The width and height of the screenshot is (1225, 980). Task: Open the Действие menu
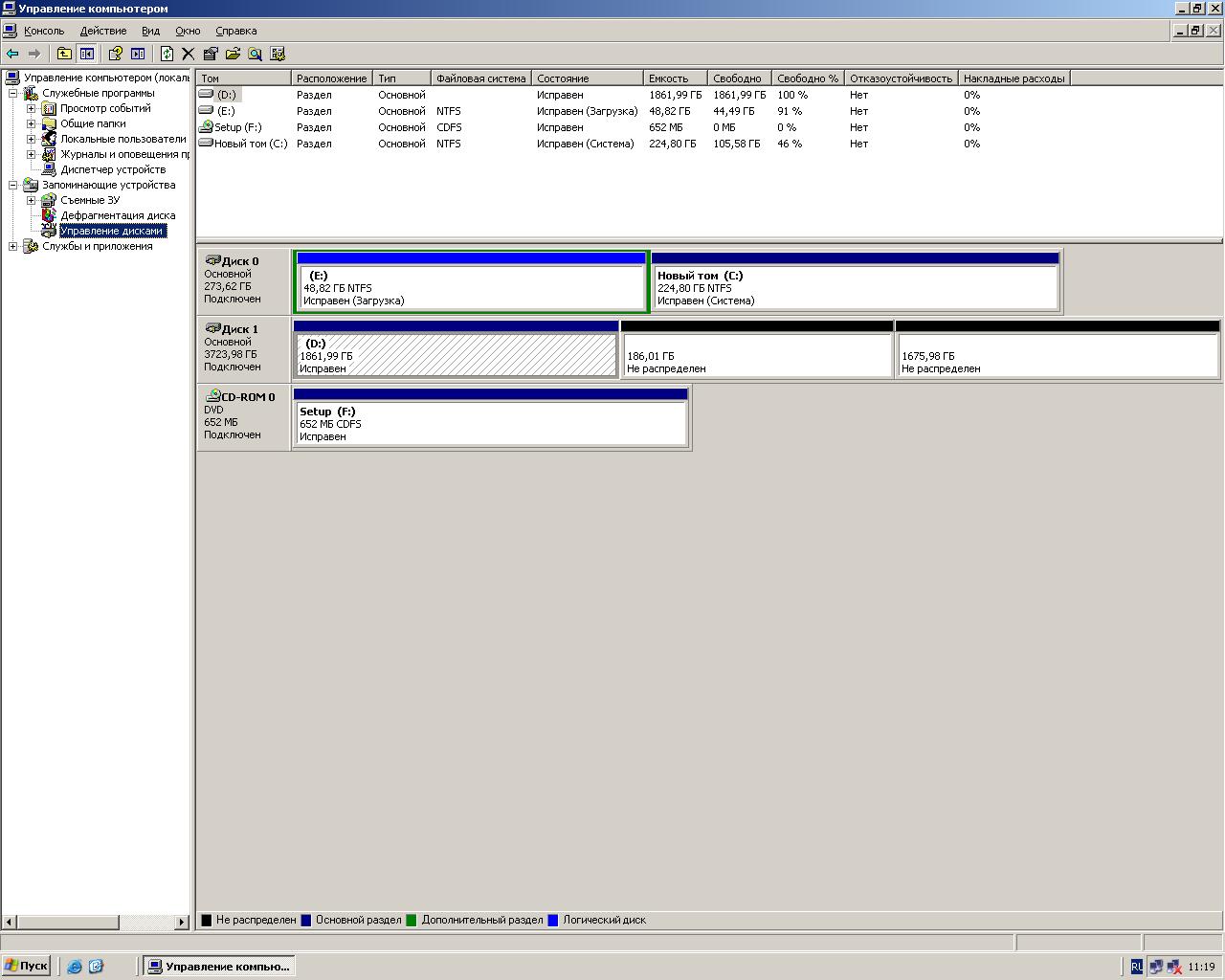102,31
